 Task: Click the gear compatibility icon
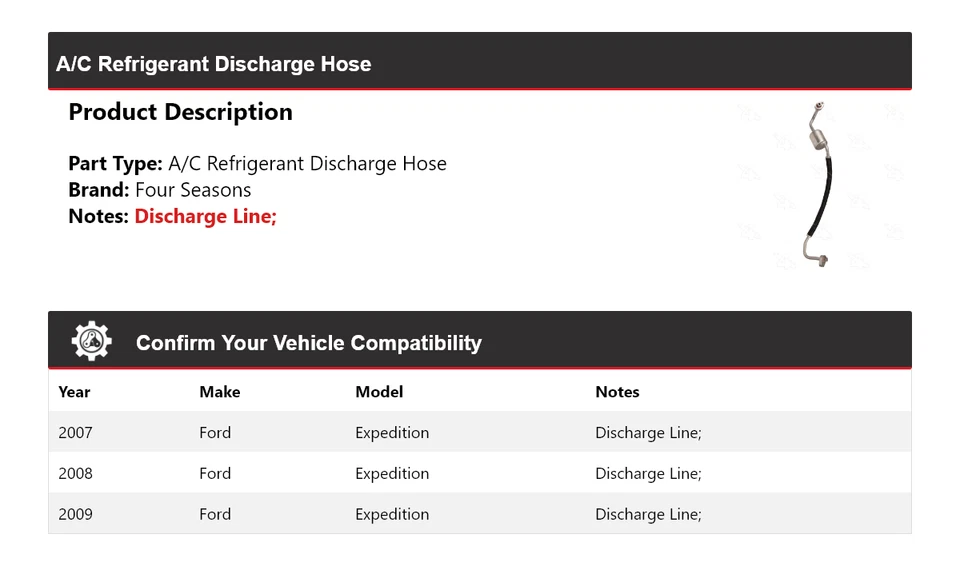[x=91, y=341]
